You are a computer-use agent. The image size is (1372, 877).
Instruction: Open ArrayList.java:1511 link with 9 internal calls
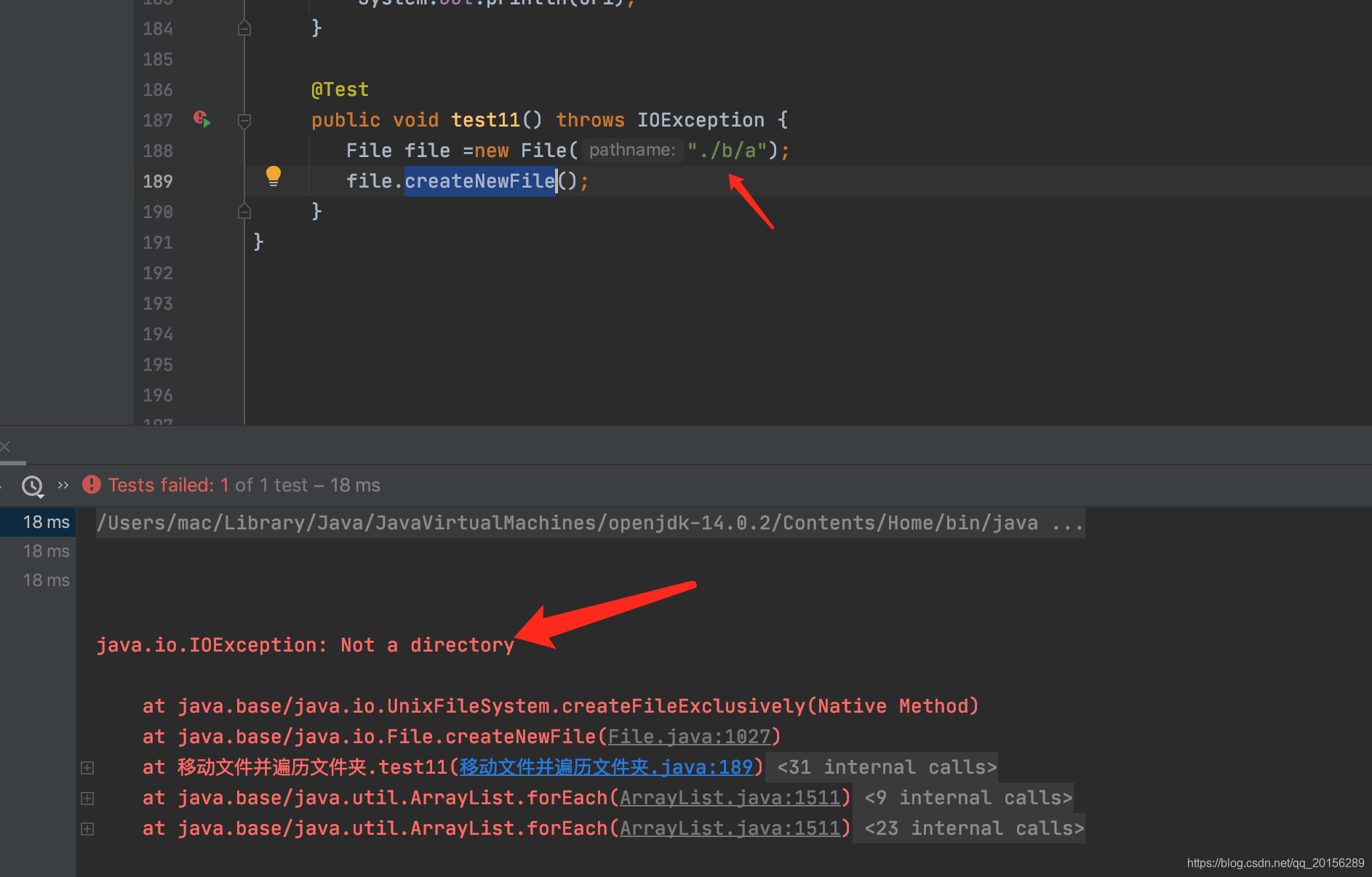tap(730, 798)
